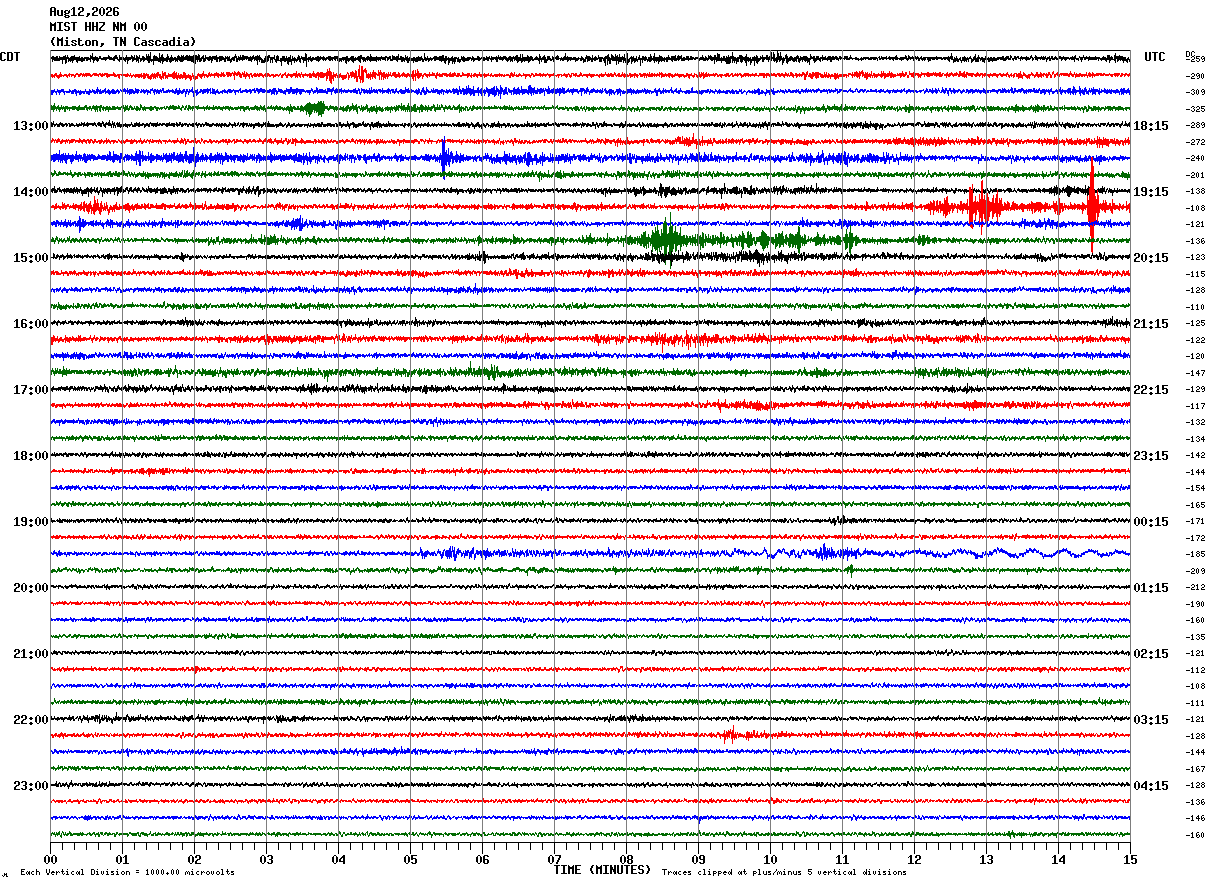Click the blue spike near minute 5.5
Screen dimensions: 1210x886
point(445,157)
